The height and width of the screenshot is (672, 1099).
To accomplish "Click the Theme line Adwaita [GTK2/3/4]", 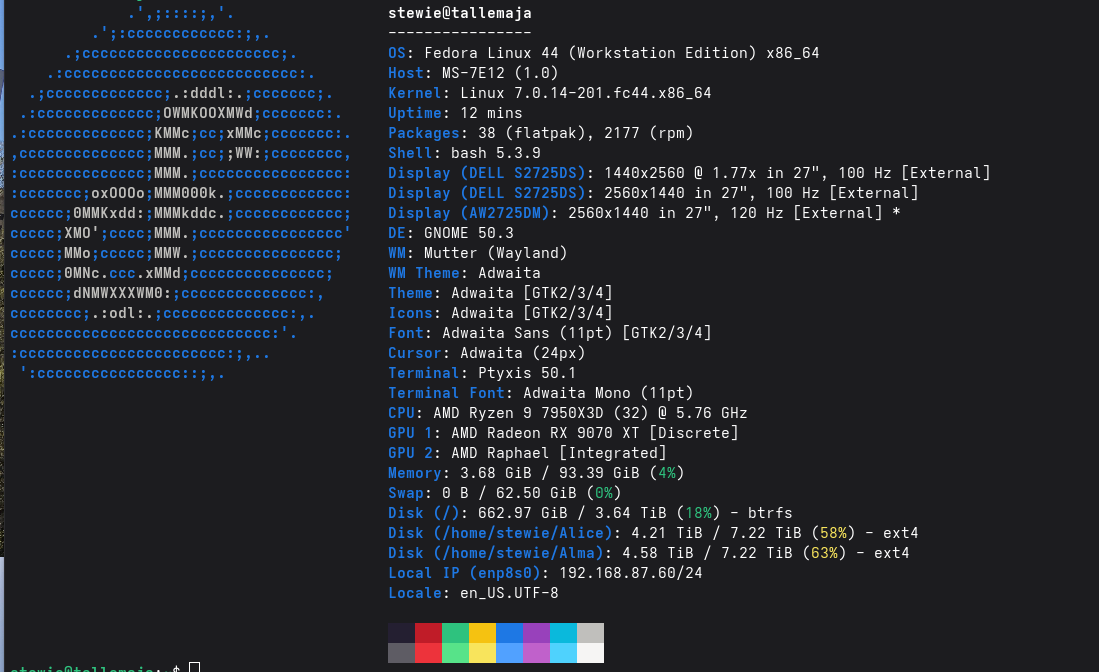I will pyautogui.click(x=500, y=293).
